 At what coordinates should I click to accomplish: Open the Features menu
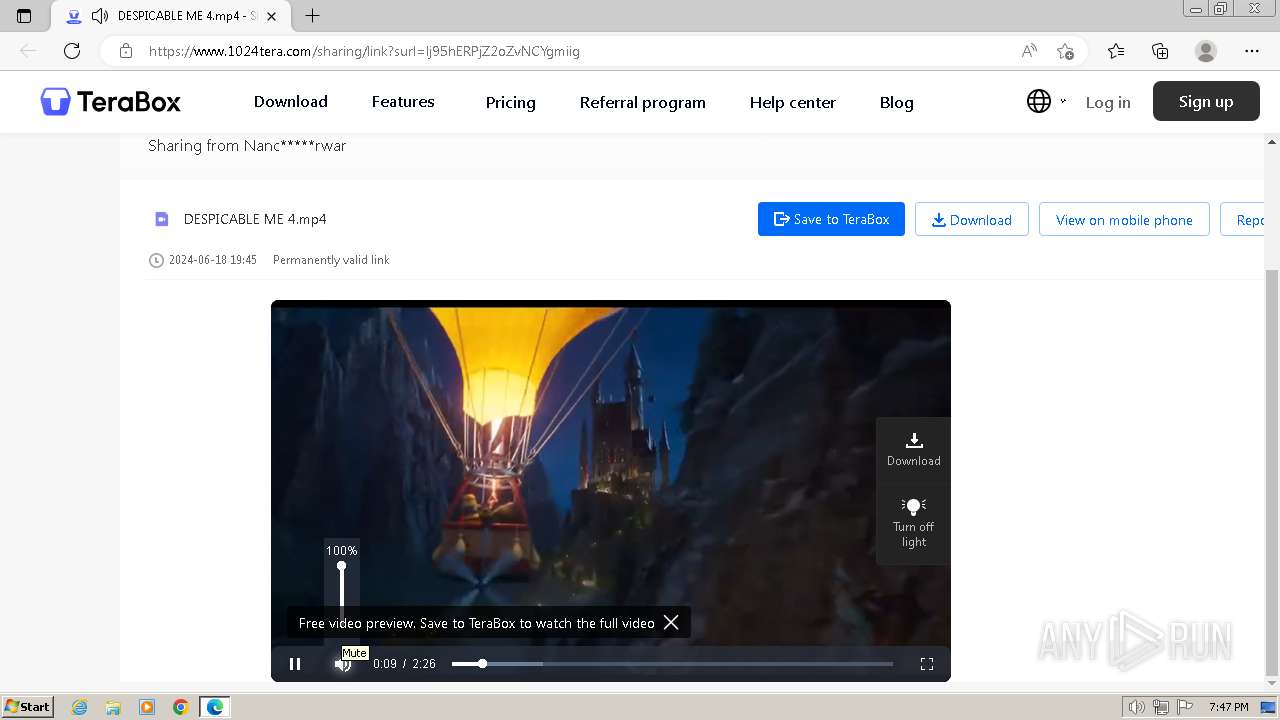[x=403, y=101]
